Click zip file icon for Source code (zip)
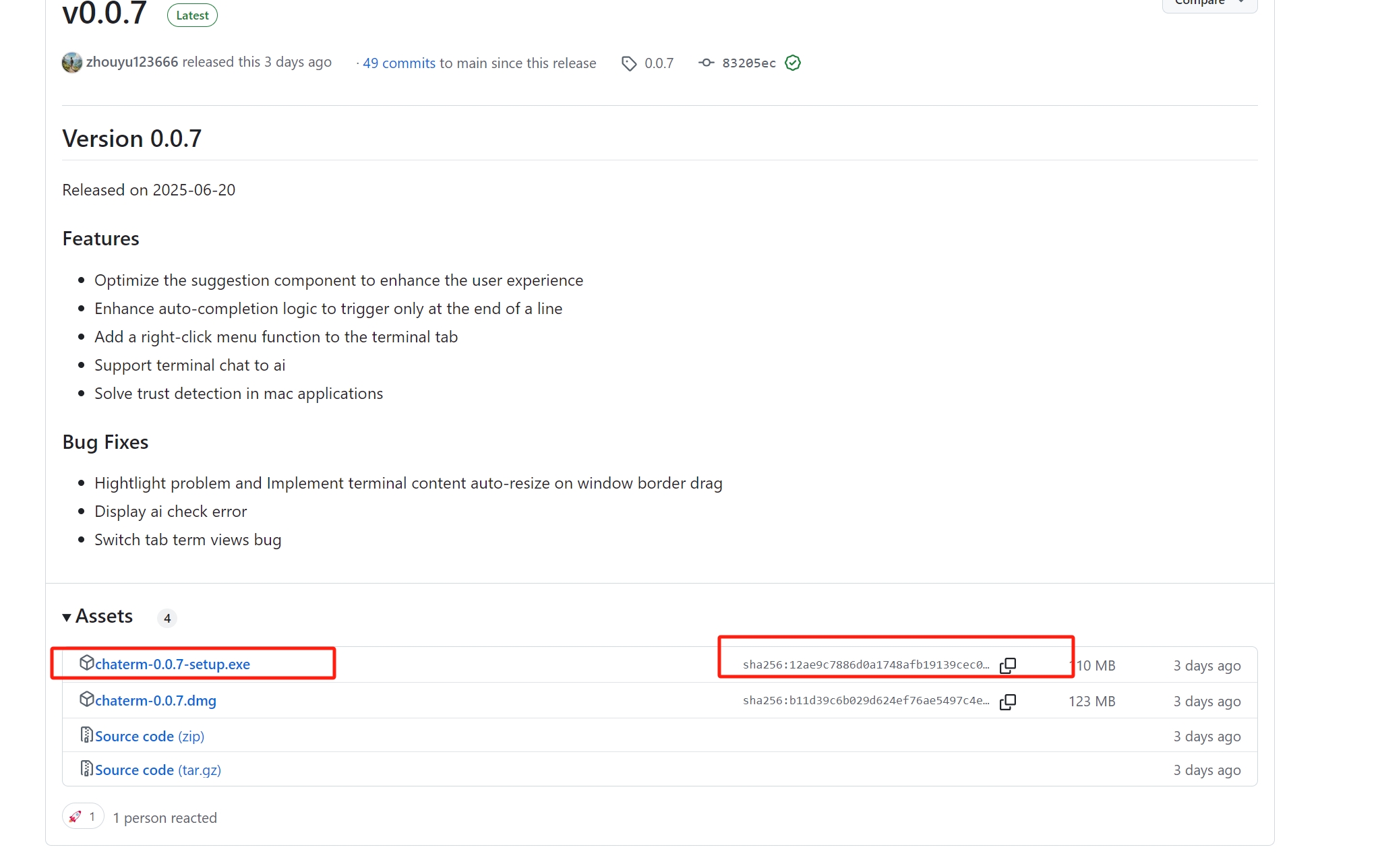Screen dimensions: 1380x868 point(86,735)
